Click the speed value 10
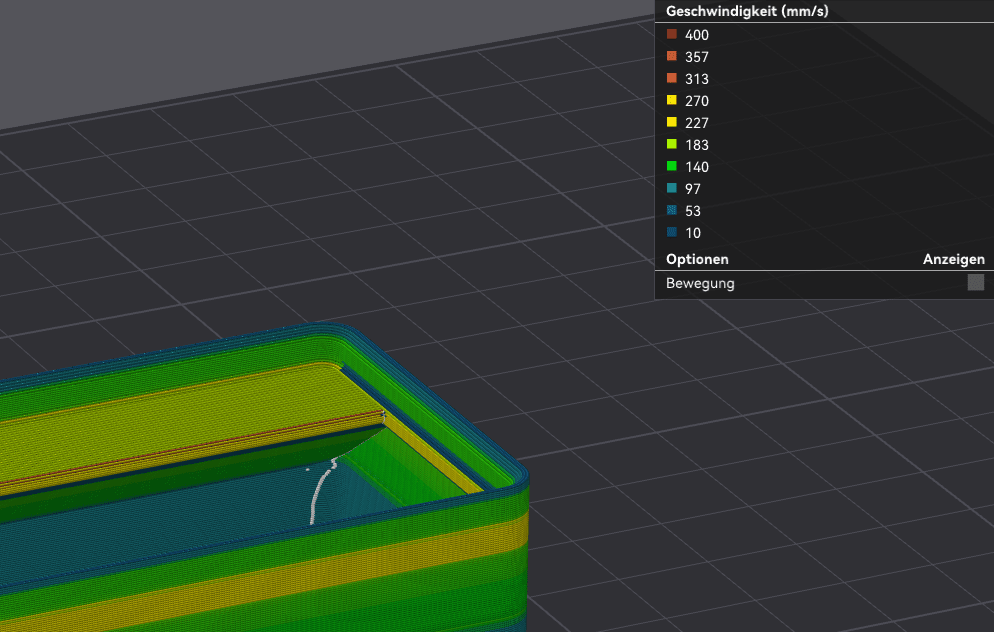This screenshot has height=632, width=994. (x=692, y=233)
